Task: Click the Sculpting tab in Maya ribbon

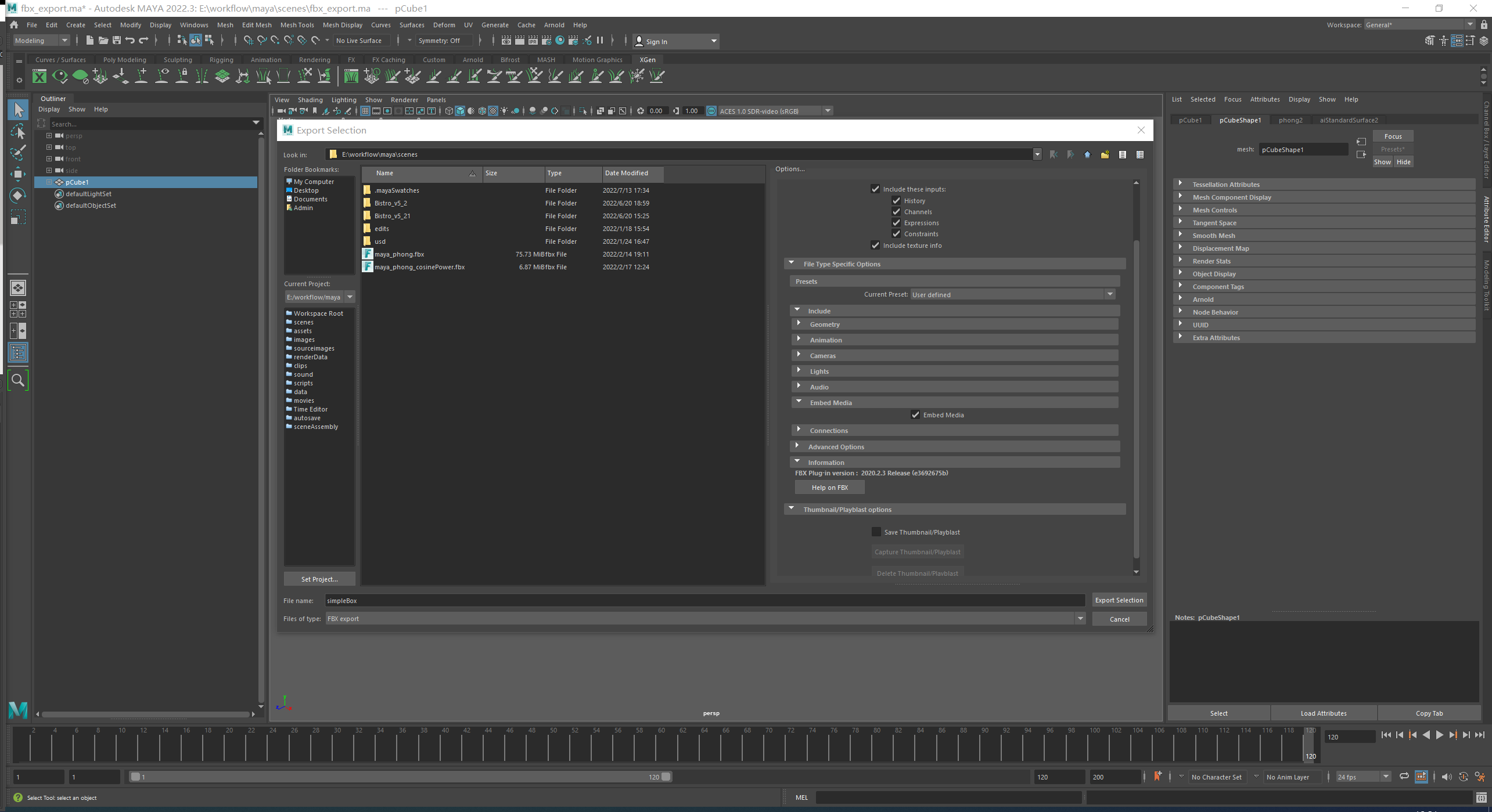Action: pos(177,59)
